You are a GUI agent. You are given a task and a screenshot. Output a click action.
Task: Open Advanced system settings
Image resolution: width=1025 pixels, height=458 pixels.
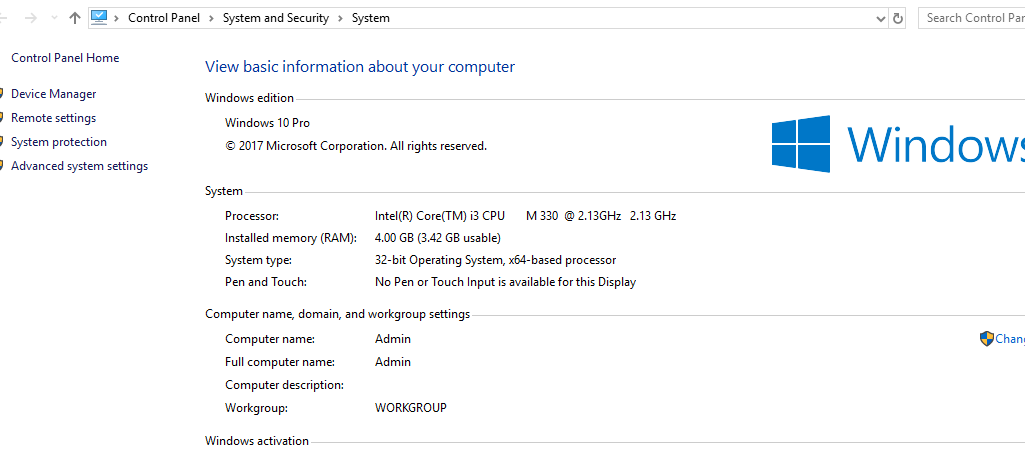pos(80,166)
